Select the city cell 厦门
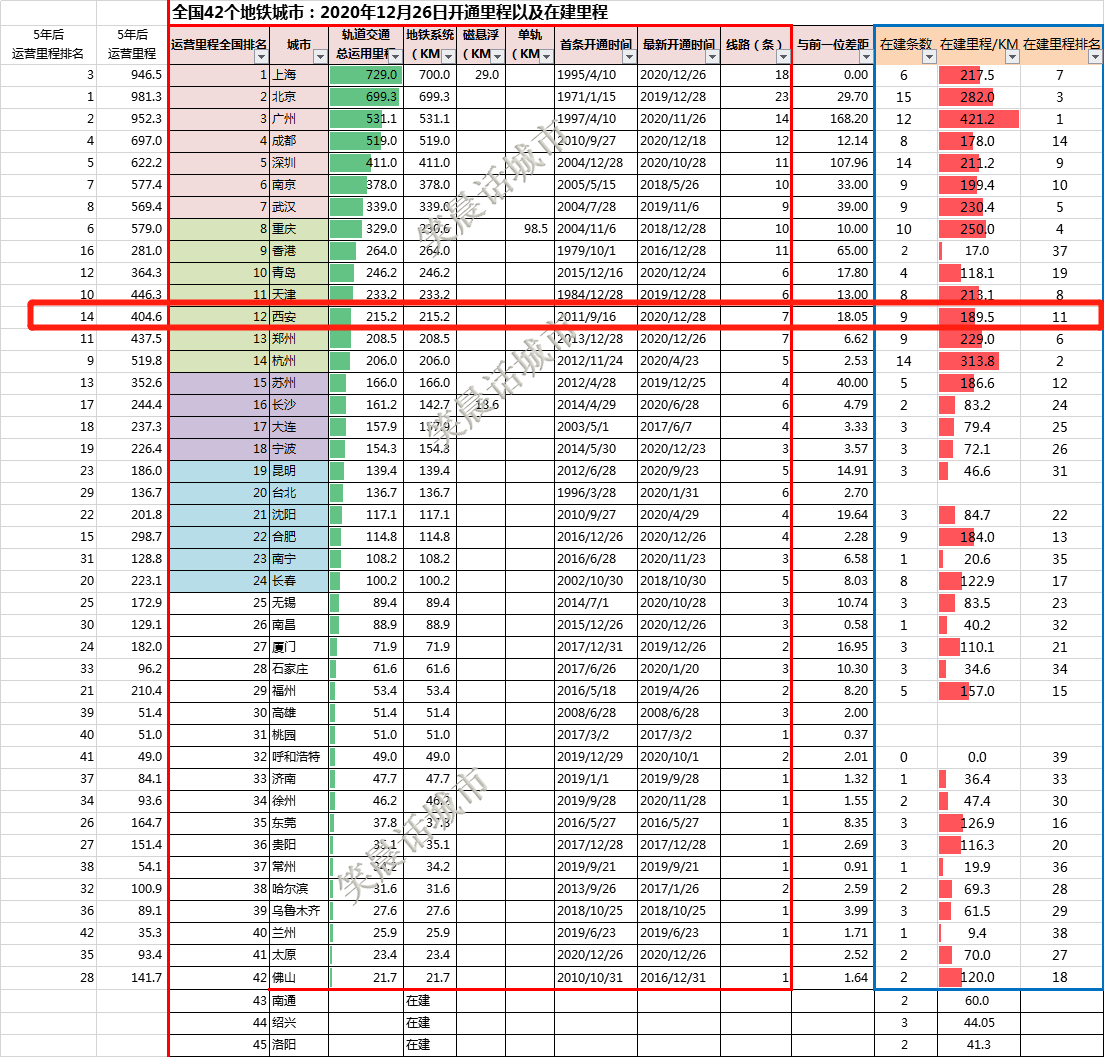This screenshot has width=1104, height=1057. pyautogui.click(x=299, y=646)
